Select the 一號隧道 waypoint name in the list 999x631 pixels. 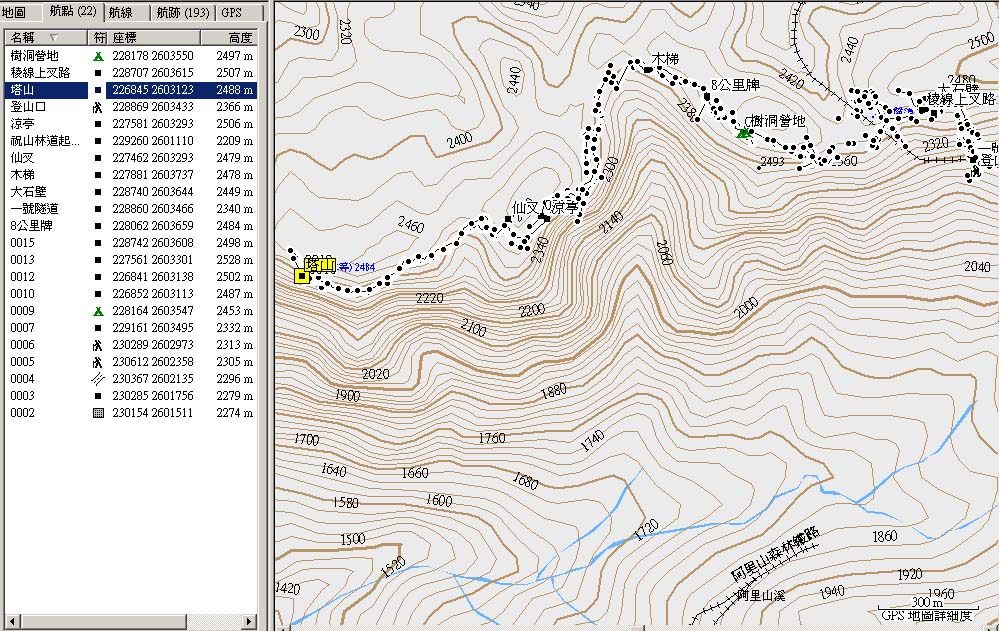pos(34,209)
